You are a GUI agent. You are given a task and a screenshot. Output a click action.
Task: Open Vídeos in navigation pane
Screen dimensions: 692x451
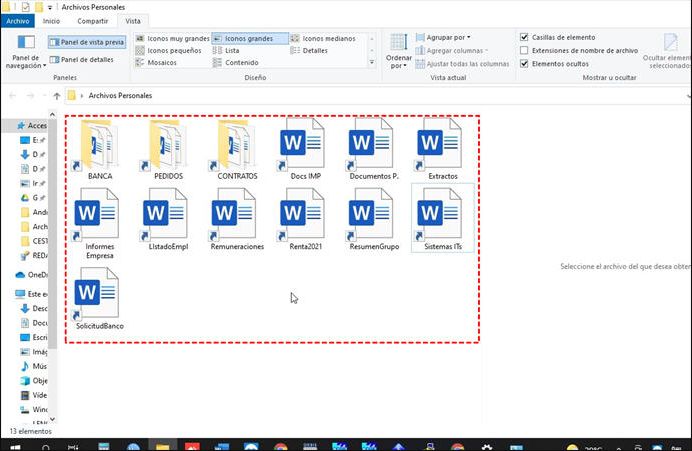pyautogui.click(x=34, y=395)
